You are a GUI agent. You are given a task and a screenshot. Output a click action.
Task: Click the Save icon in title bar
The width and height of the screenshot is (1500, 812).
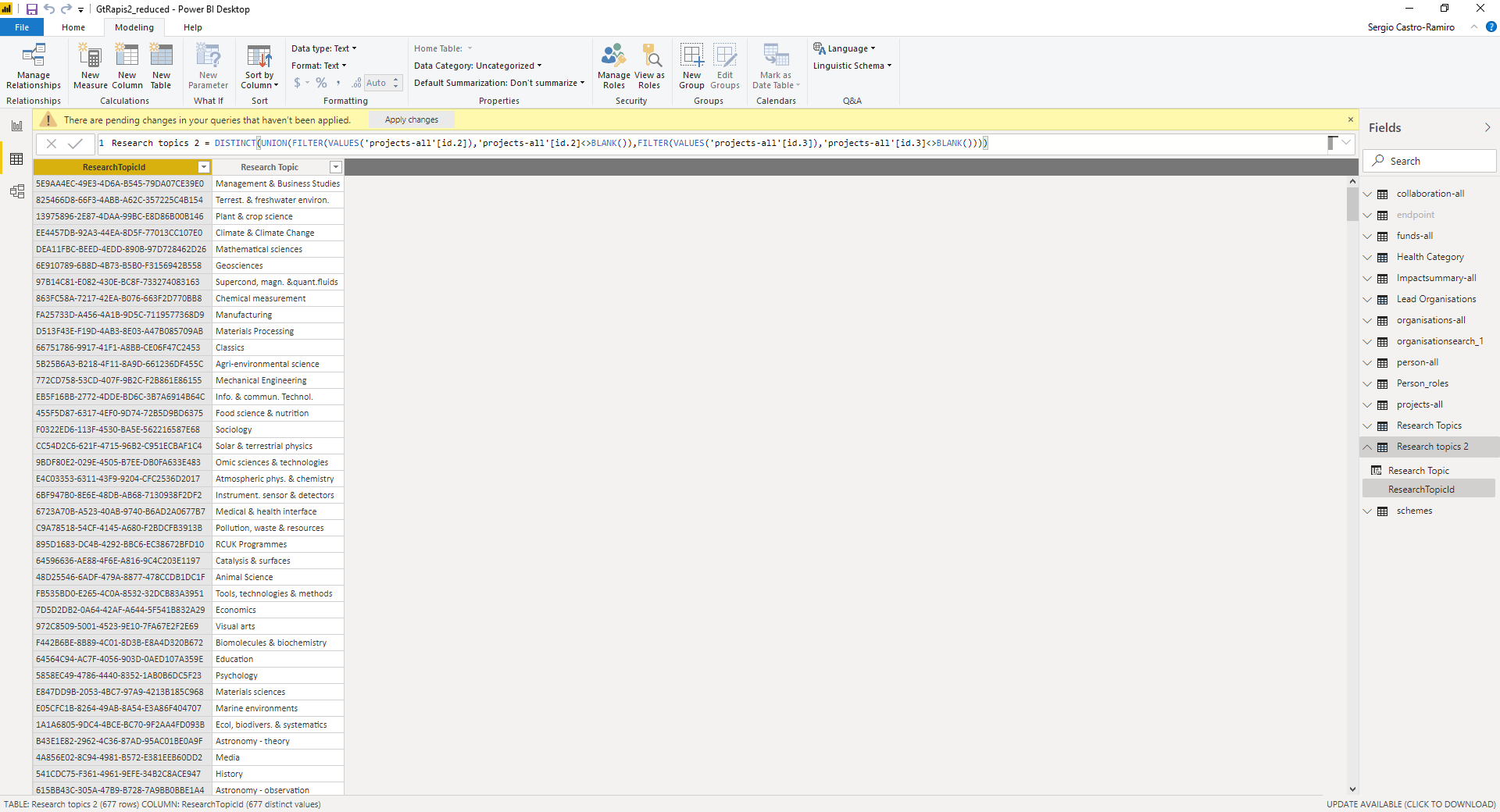(x=32, y=9)
